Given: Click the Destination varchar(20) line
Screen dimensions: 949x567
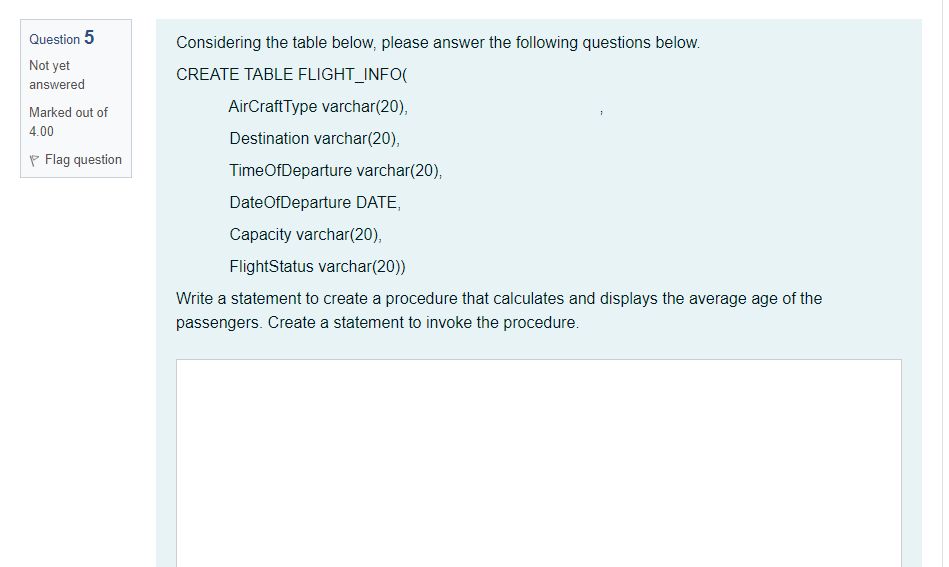Looking at the screenshot, I should click(x=314, y=139).
